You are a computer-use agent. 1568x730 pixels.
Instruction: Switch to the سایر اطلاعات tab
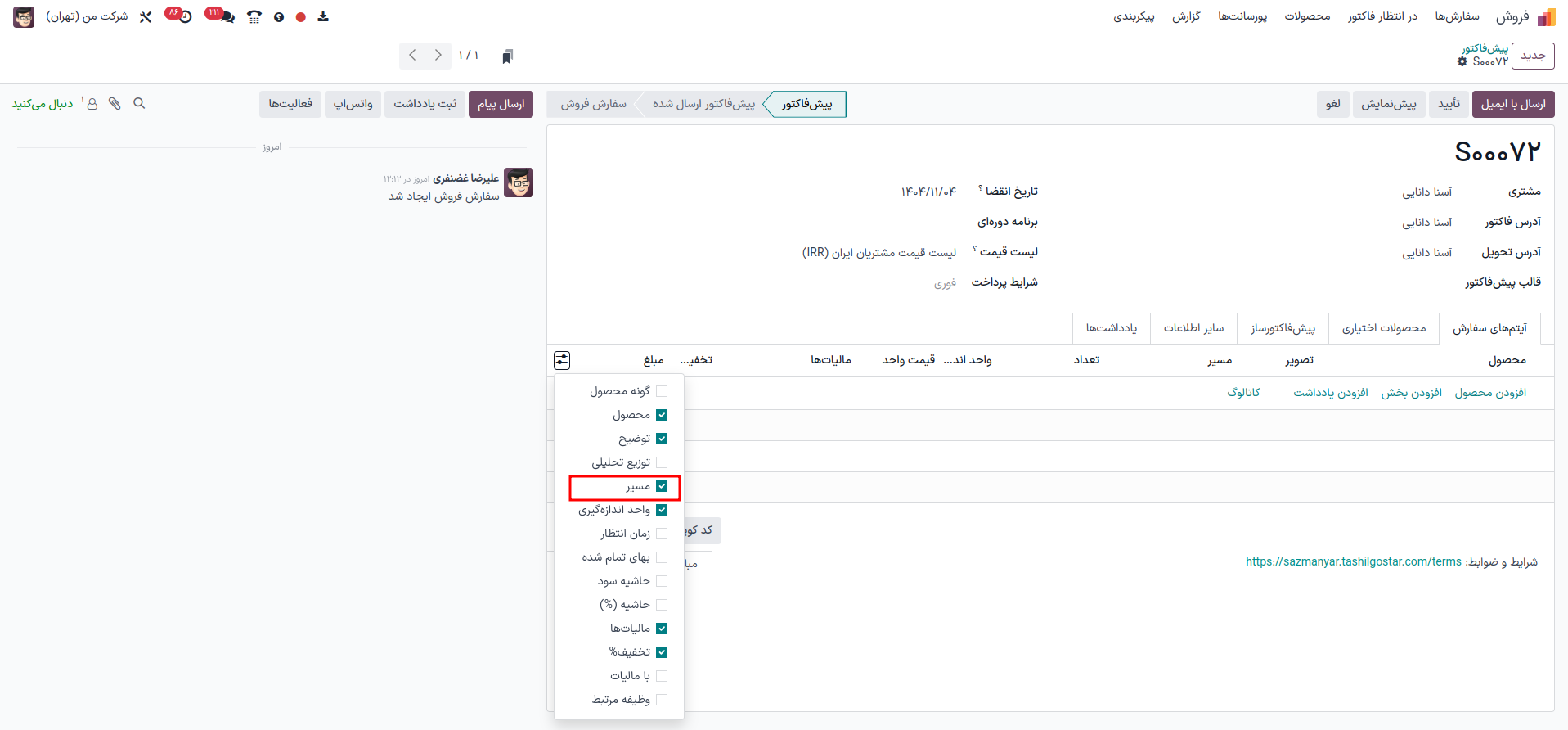pyautogui.click(x=1193, y=328)
